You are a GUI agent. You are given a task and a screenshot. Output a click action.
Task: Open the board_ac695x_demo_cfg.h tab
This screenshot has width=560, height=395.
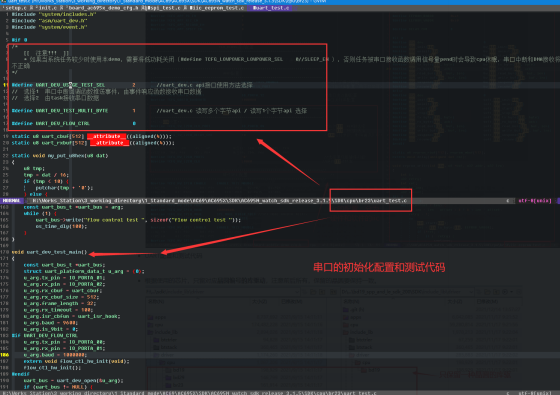(x=105, y=8)
